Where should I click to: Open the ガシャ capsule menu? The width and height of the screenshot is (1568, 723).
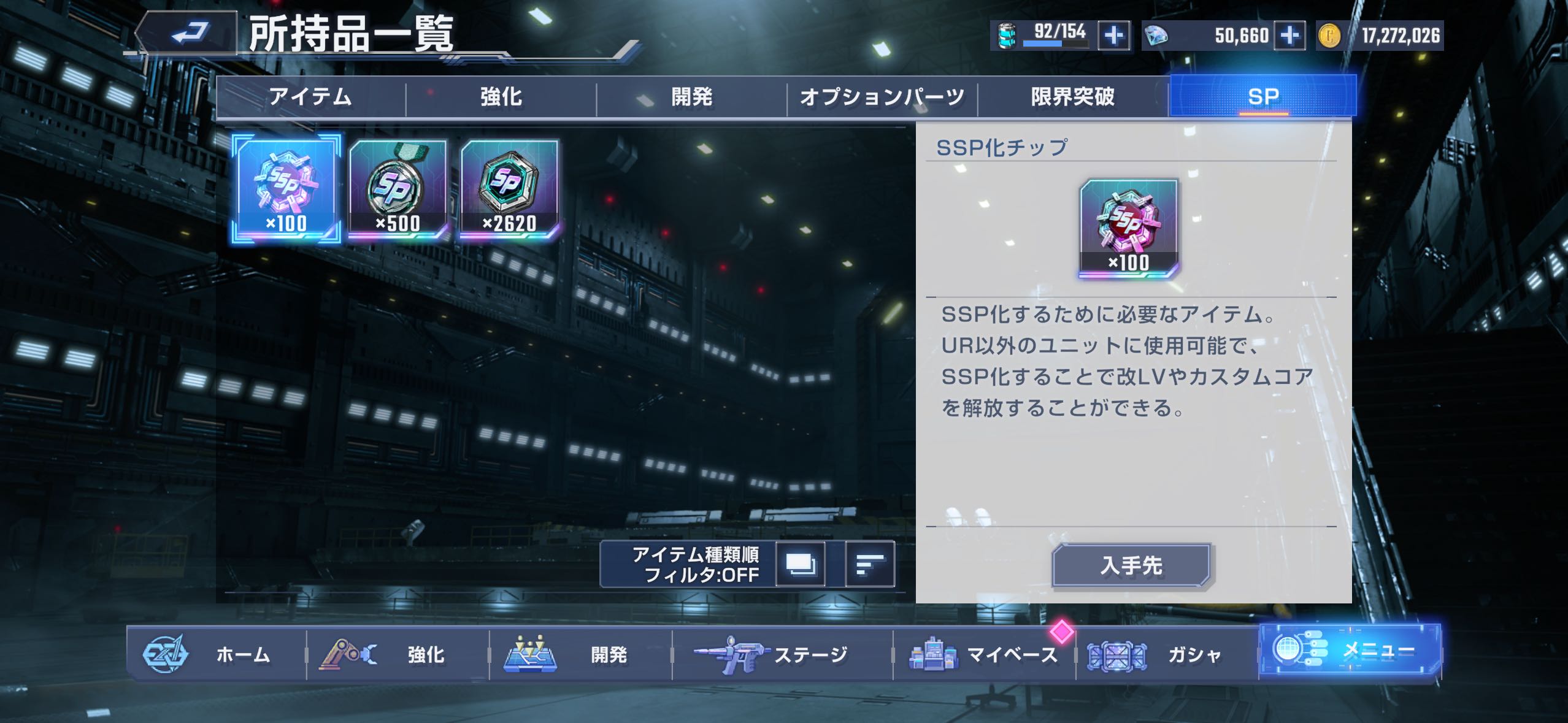point(1167,654)
